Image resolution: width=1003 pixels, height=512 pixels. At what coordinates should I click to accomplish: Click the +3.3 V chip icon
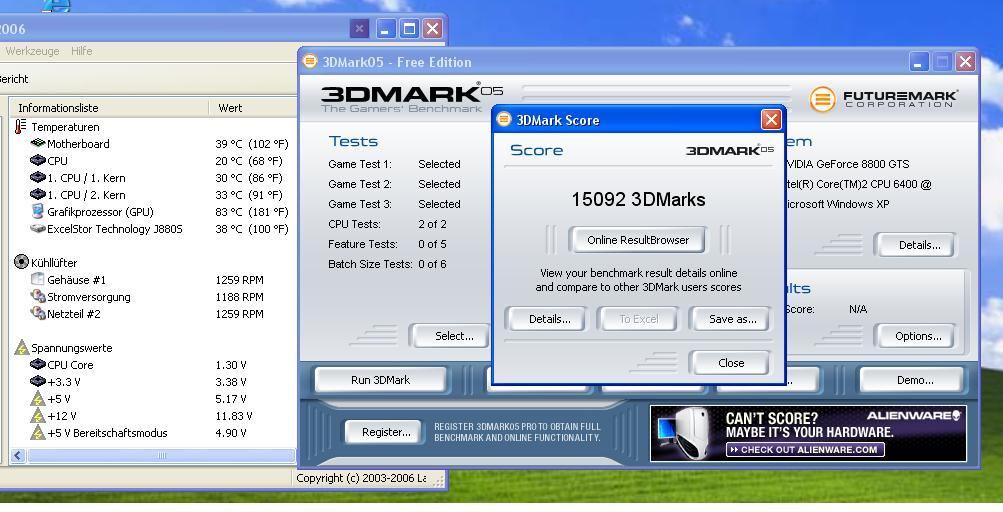tap(38, 381)
